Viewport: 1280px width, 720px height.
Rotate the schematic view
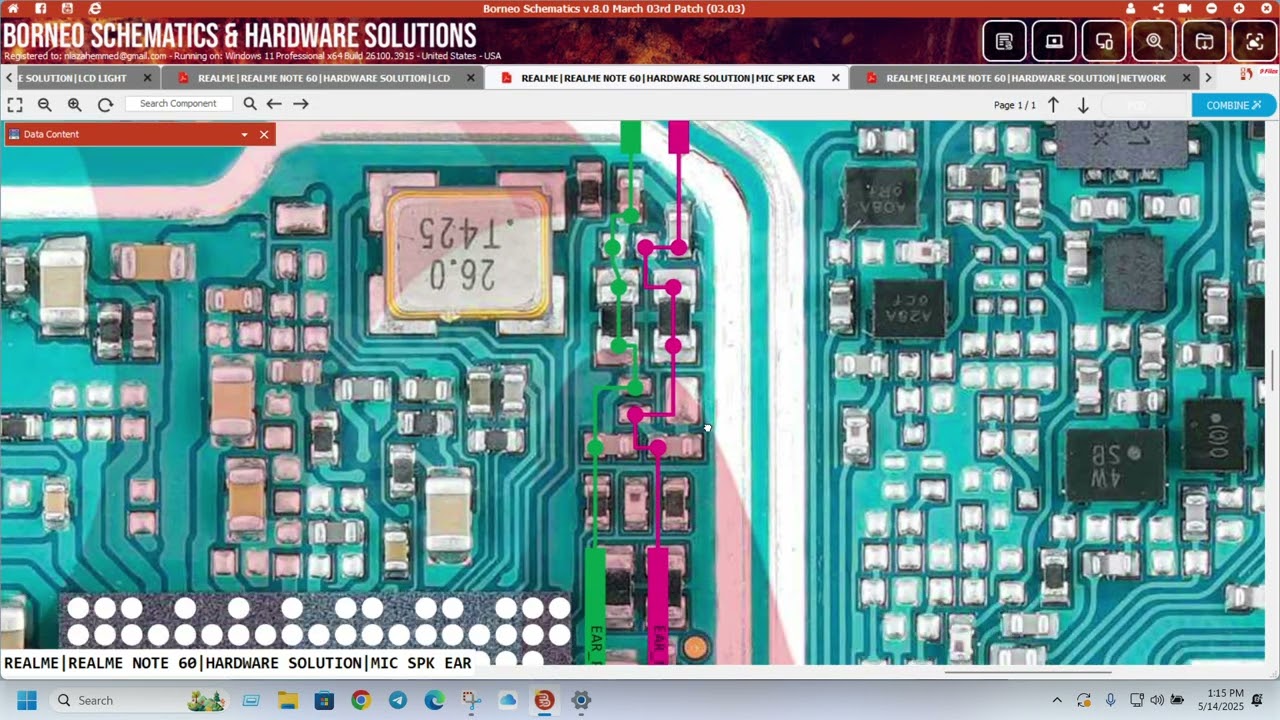tap(105, 104)
